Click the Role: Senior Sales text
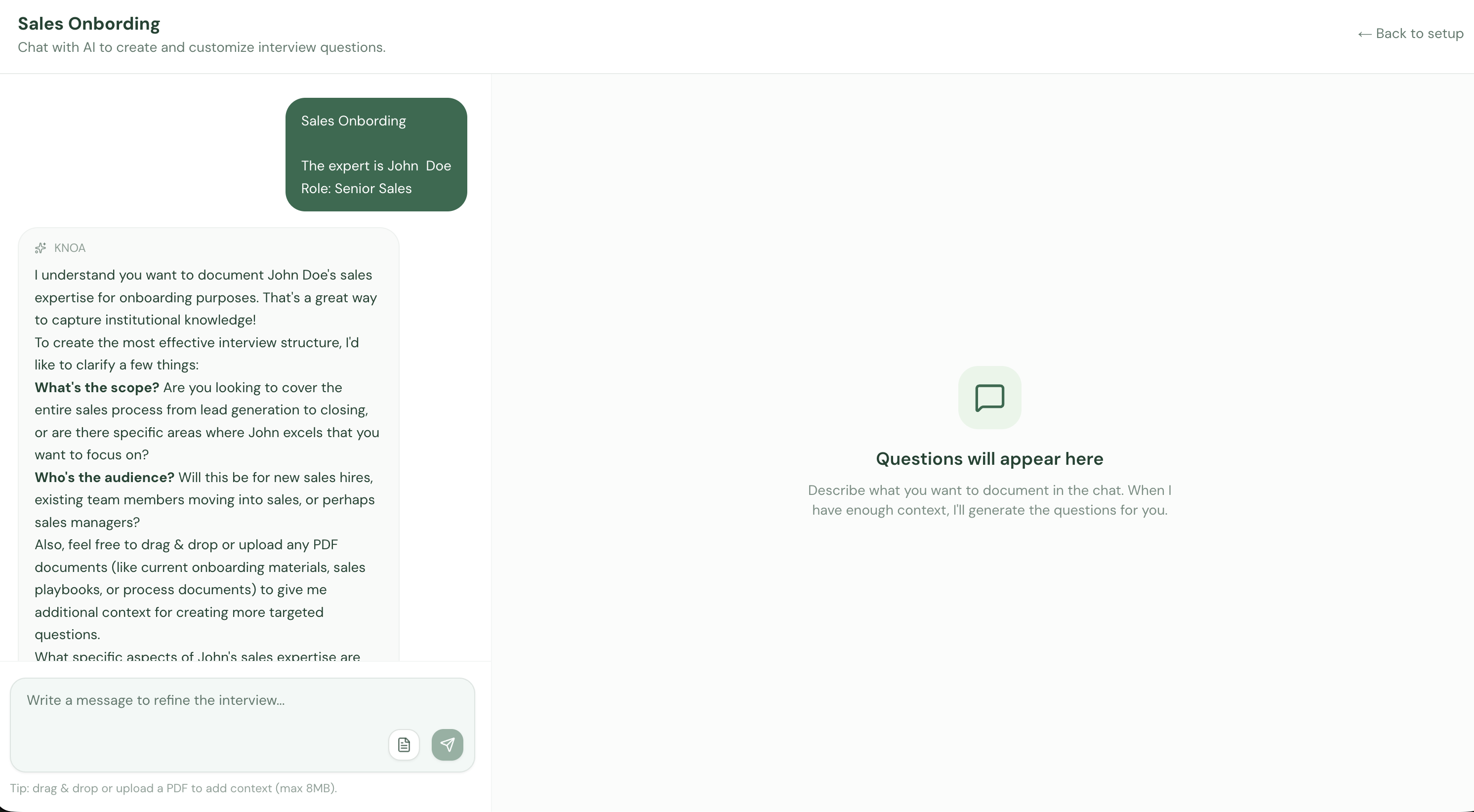The width and height of the screenshot is (1474, 812). [x=356, y=188]
